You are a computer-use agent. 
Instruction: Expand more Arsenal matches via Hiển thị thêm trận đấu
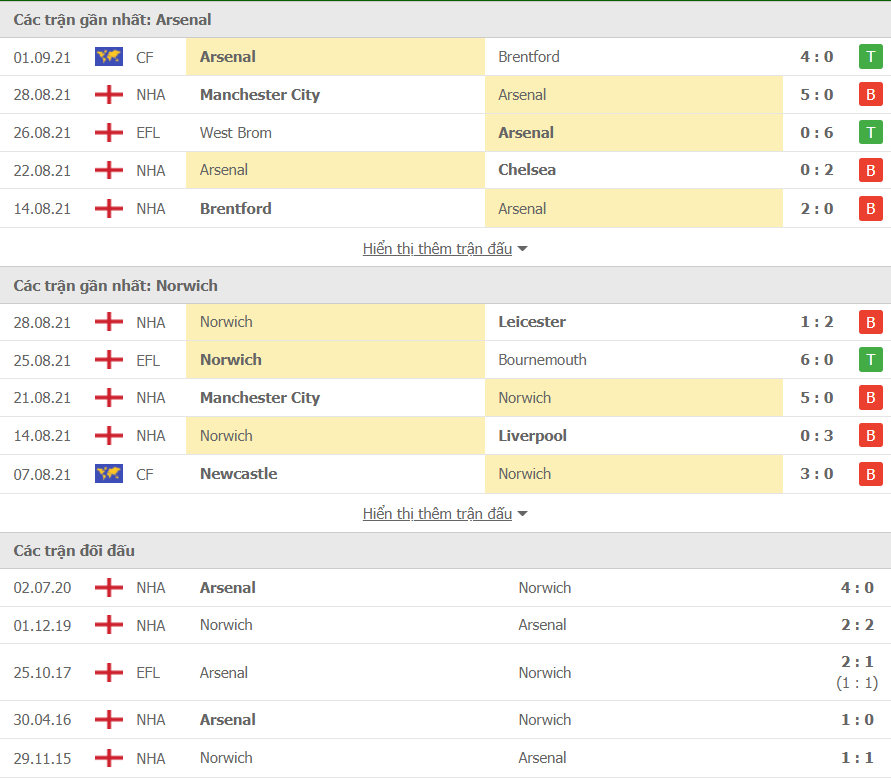click(x=438, y=249)
